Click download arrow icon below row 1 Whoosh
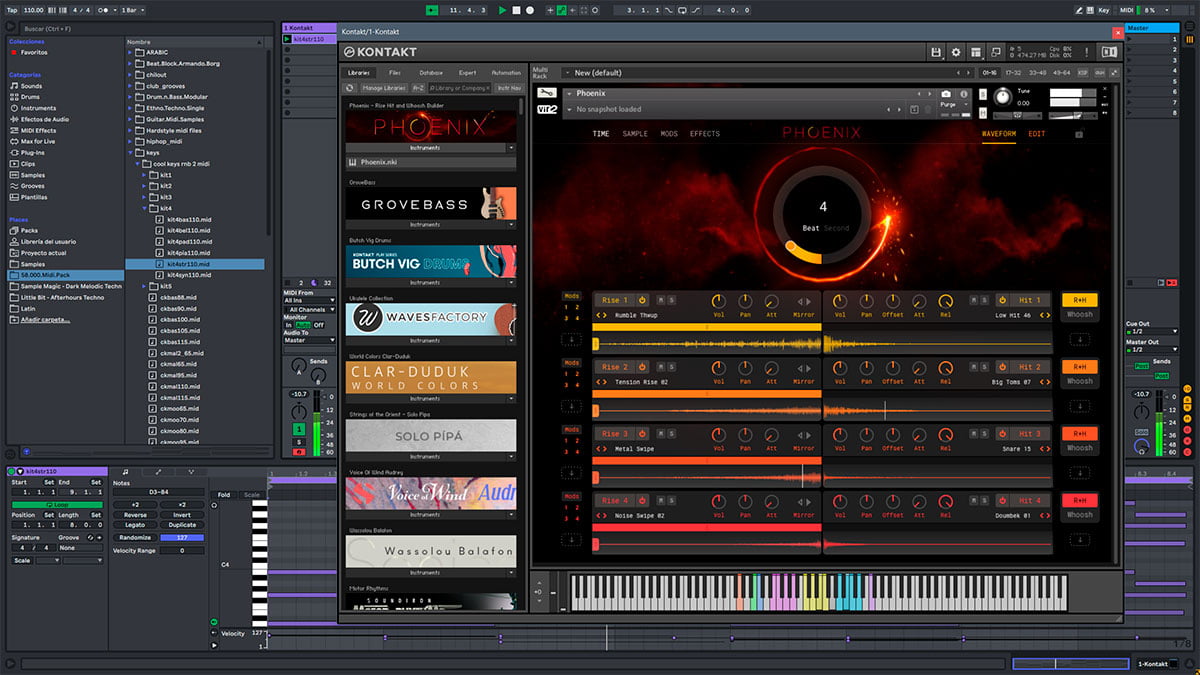The height and width of the screenshot is (675, 1200). coord(1079,339)
